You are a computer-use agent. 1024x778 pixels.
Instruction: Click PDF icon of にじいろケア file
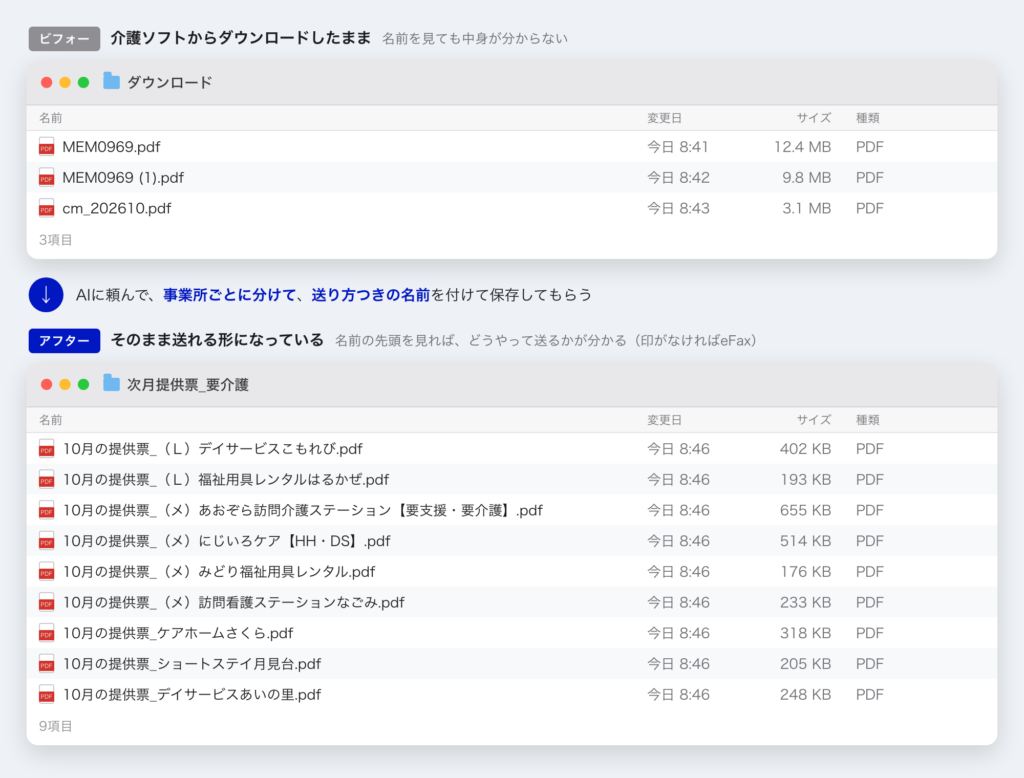[x=46, y=541]
